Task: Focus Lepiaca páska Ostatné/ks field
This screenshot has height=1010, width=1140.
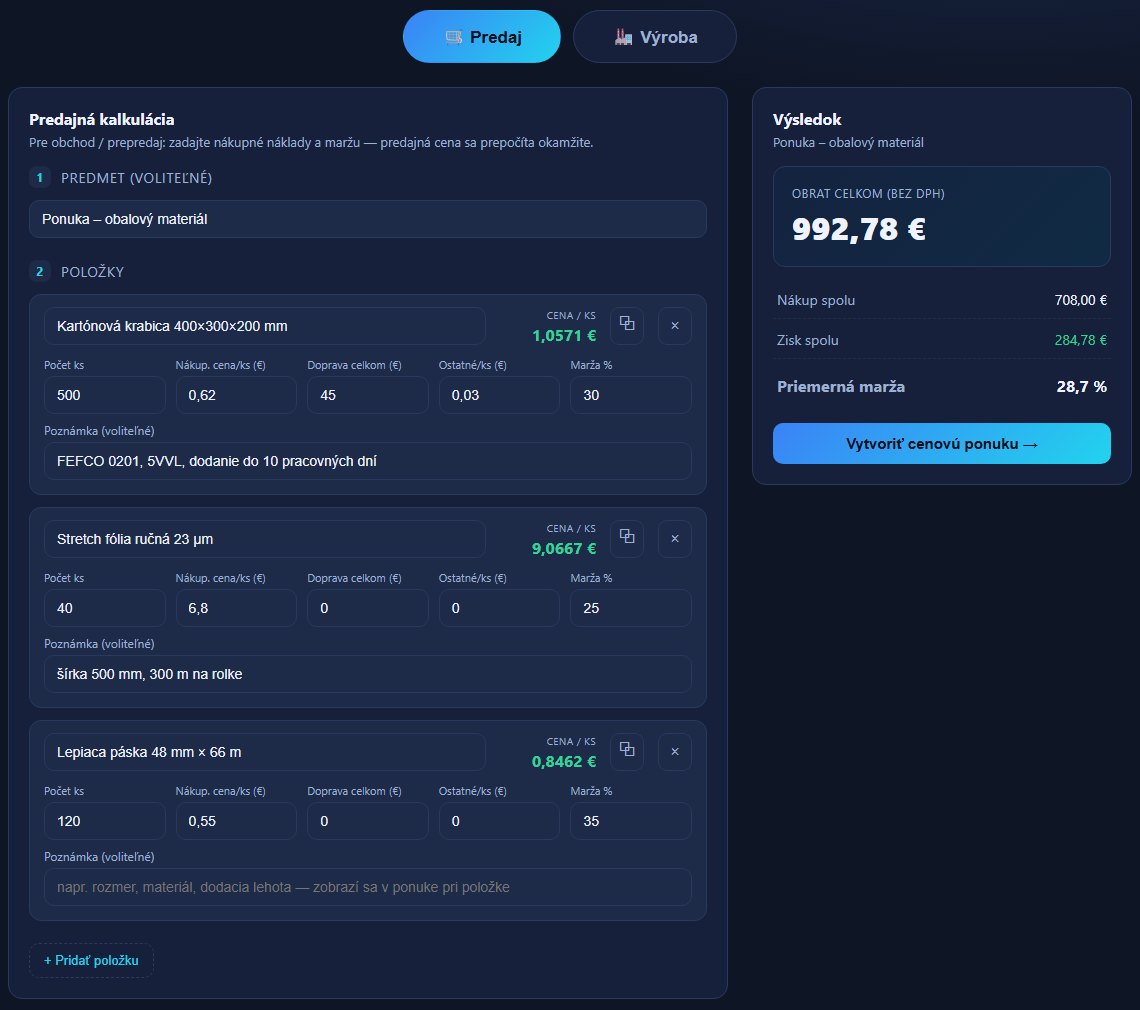Action: pos(499,821)
